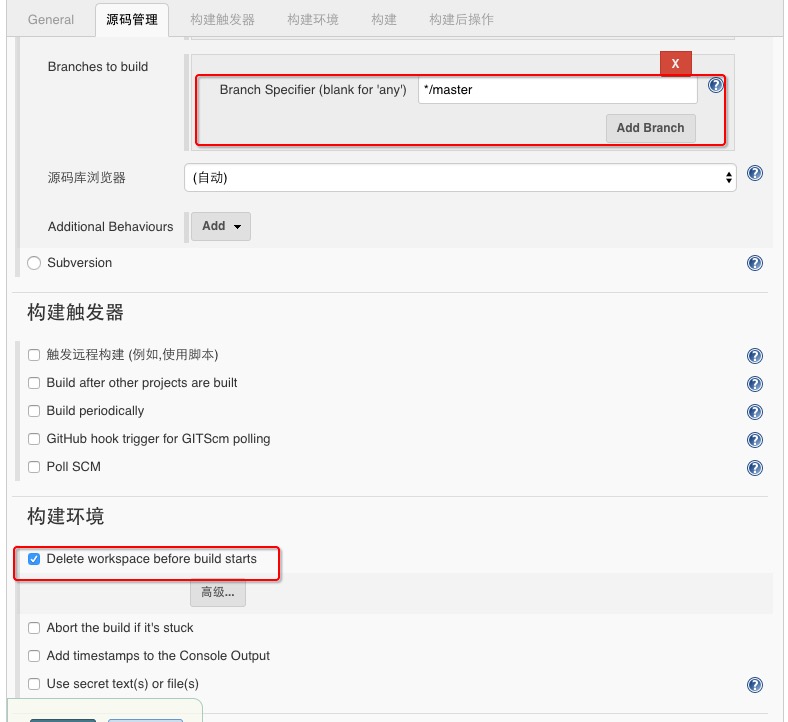Screen dimensions: 788x722
Task: Expand Add dropdown for Additional Behaviours
Action: 221,226
